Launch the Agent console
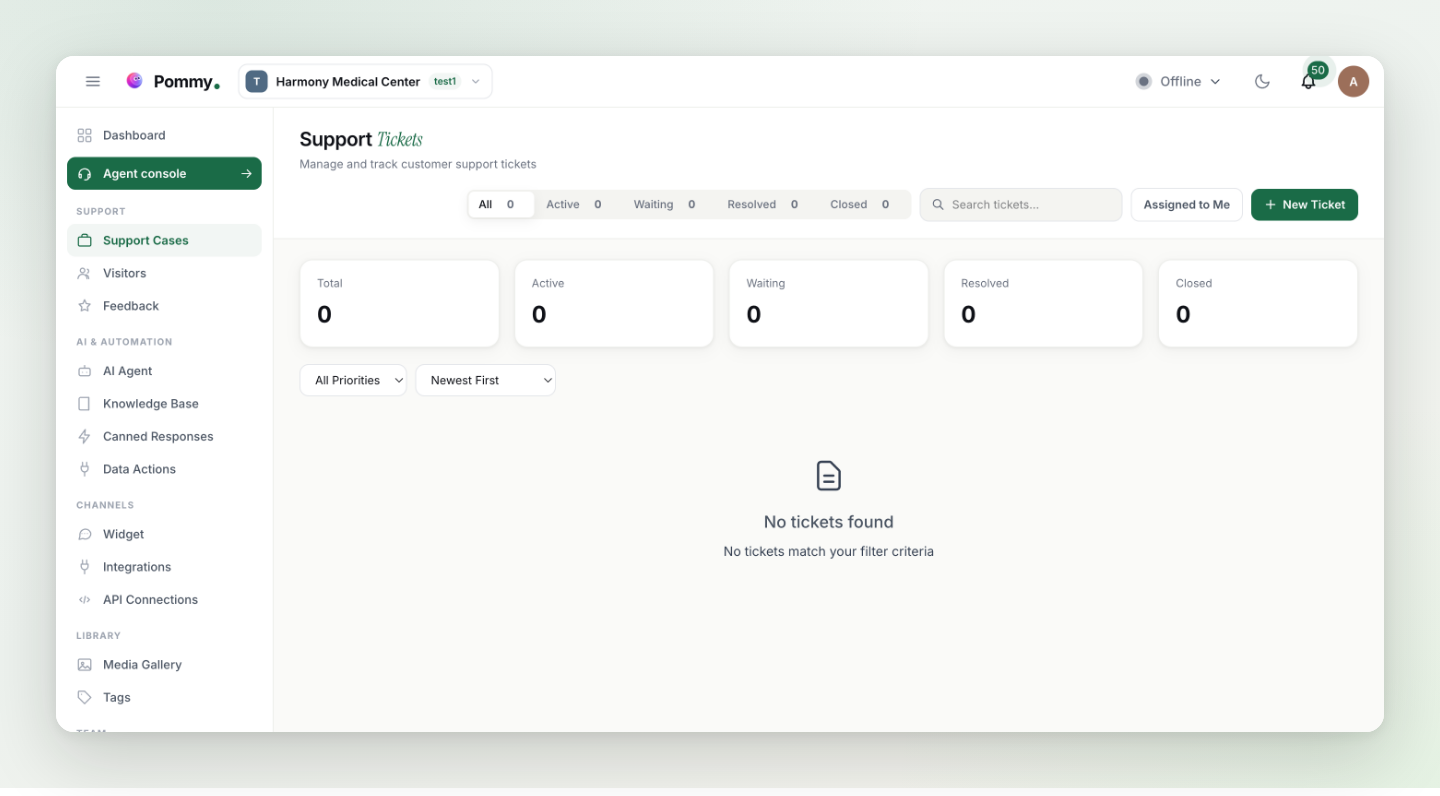The image size is (1440, 796). (x=164, y=173)
